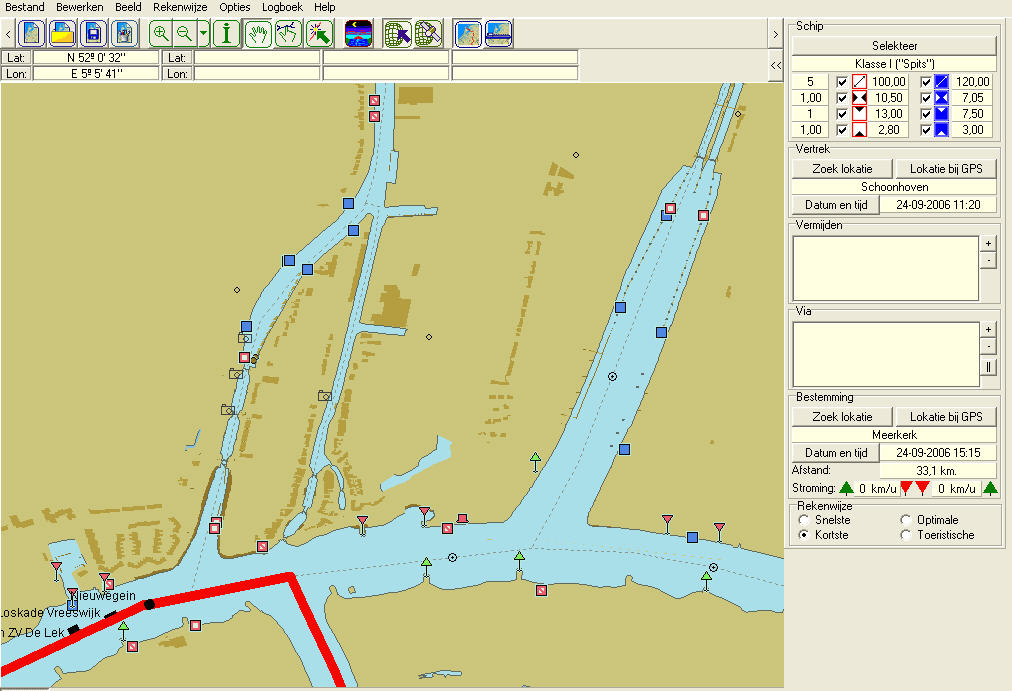Toggle the night mode moon icon
Image resolution: width=1012 pixels, height=691 pixels.
click(x=358, y=34)
